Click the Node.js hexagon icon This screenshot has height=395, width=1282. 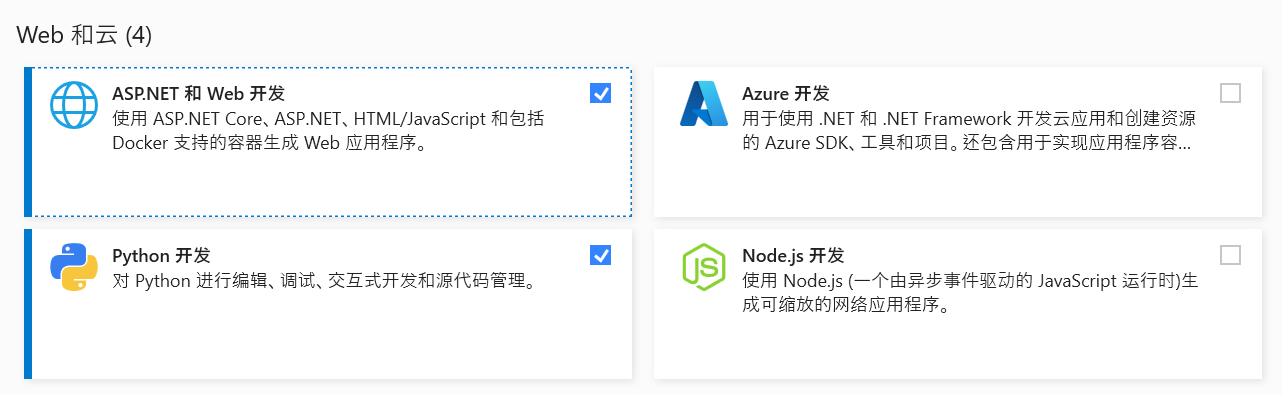(x=704, y=266)
